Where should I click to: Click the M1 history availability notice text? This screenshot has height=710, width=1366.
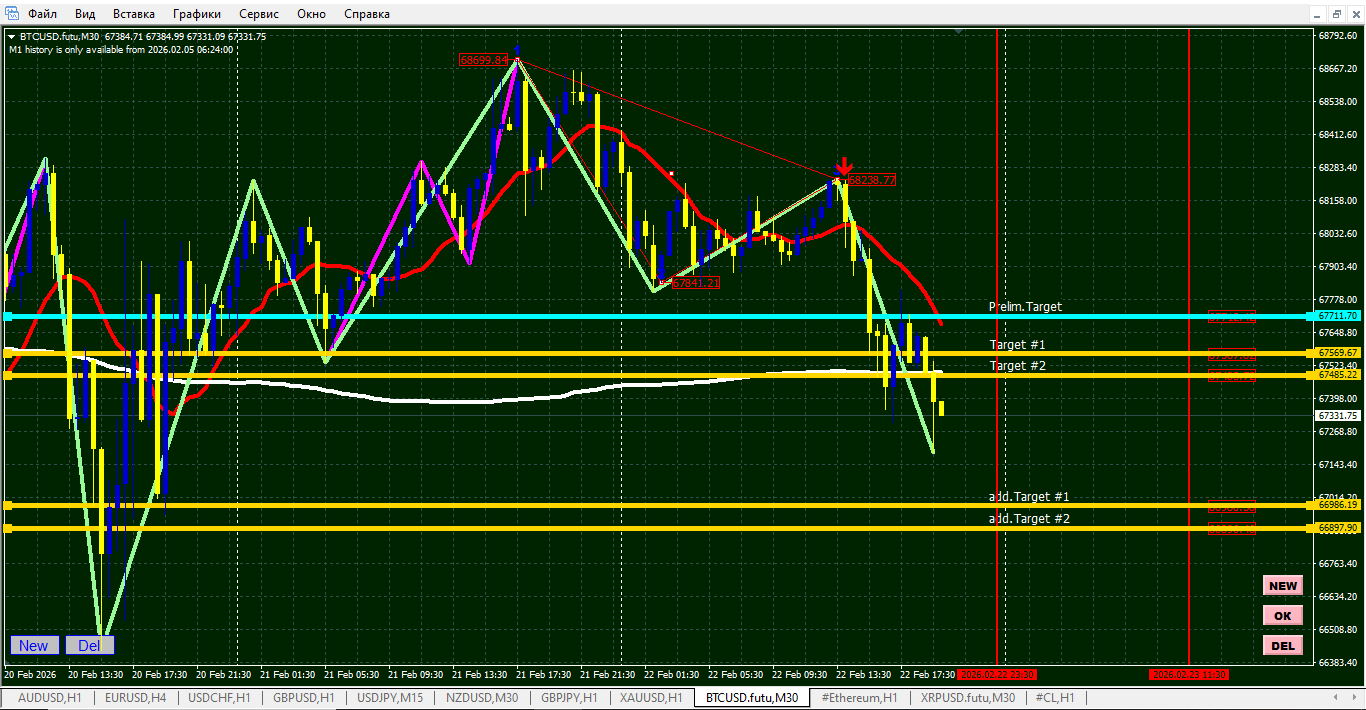coord(121,49)
